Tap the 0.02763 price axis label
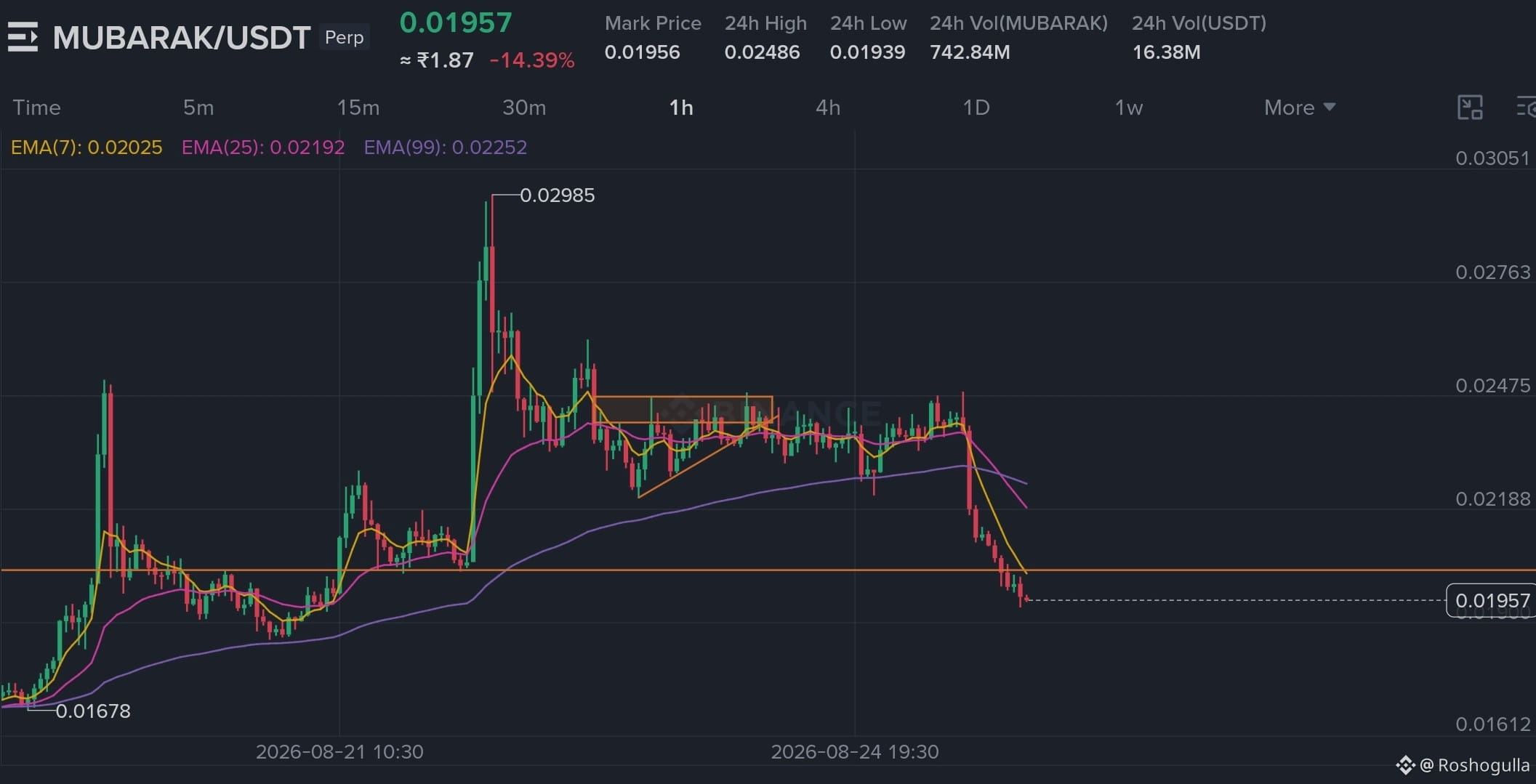Viewport: 1536px width, 784px height. (1493, 272)
